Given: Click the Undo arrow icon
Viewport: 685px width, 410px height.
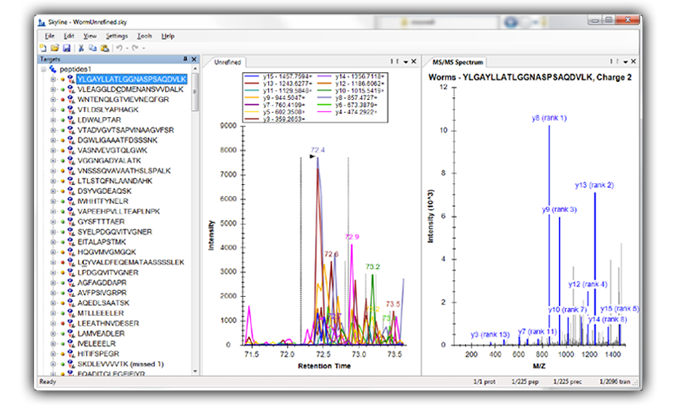Looking at the screenshot, I should [x=118, y=47].
